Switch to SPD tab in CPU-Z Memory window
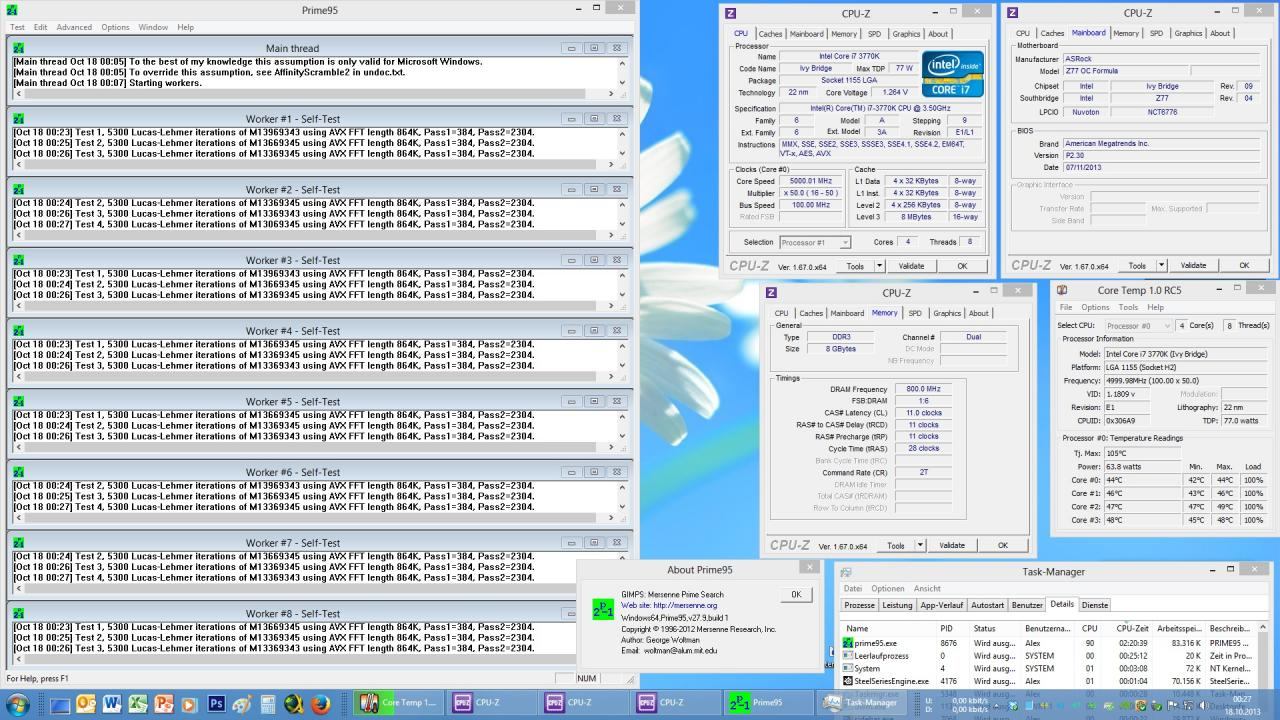1280x720 pixels. [915, 313]
